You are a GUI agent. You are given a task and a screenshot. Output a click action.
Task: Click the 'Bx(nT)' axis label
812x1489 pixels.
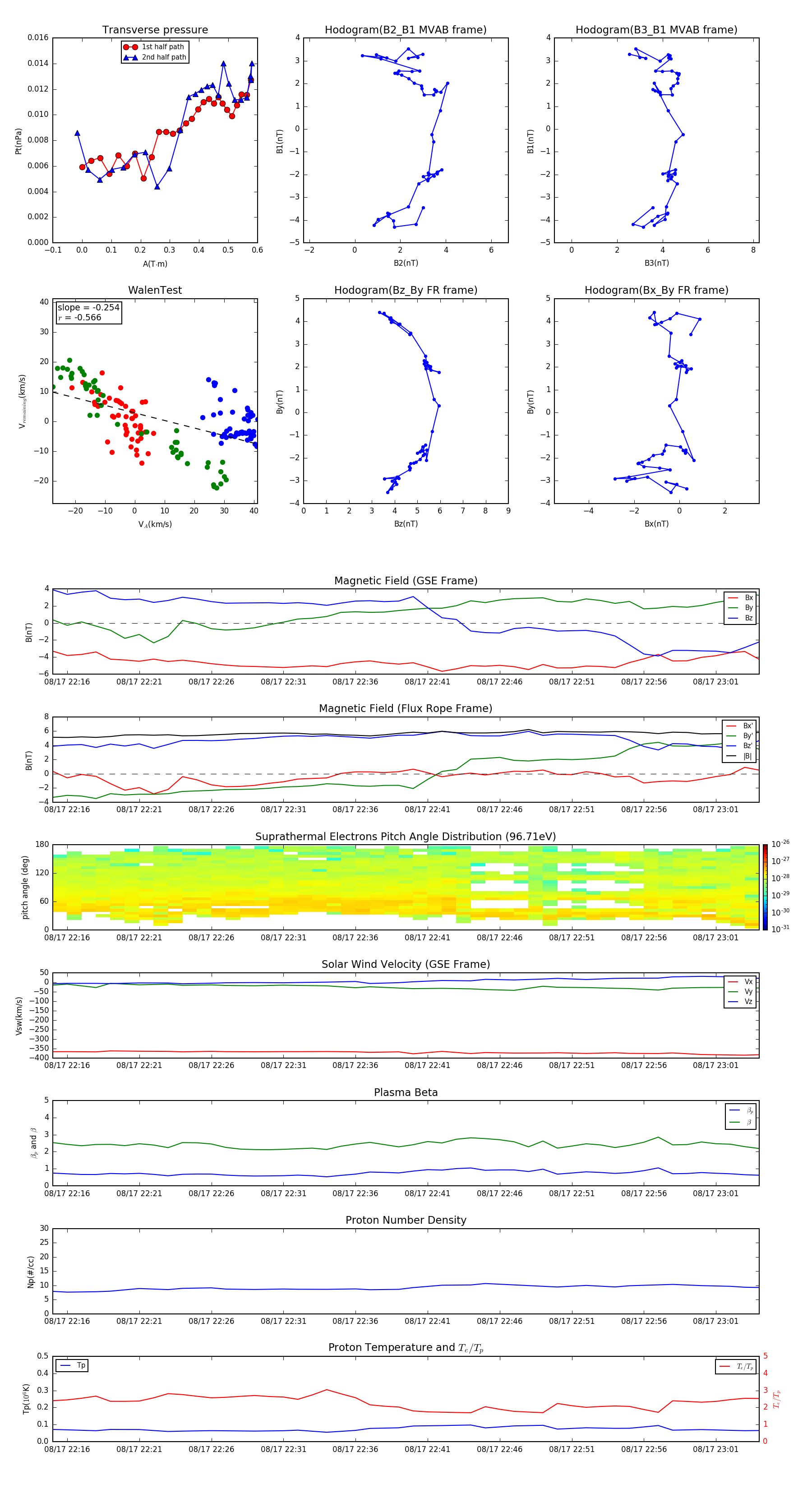click(x=656, y=524)
